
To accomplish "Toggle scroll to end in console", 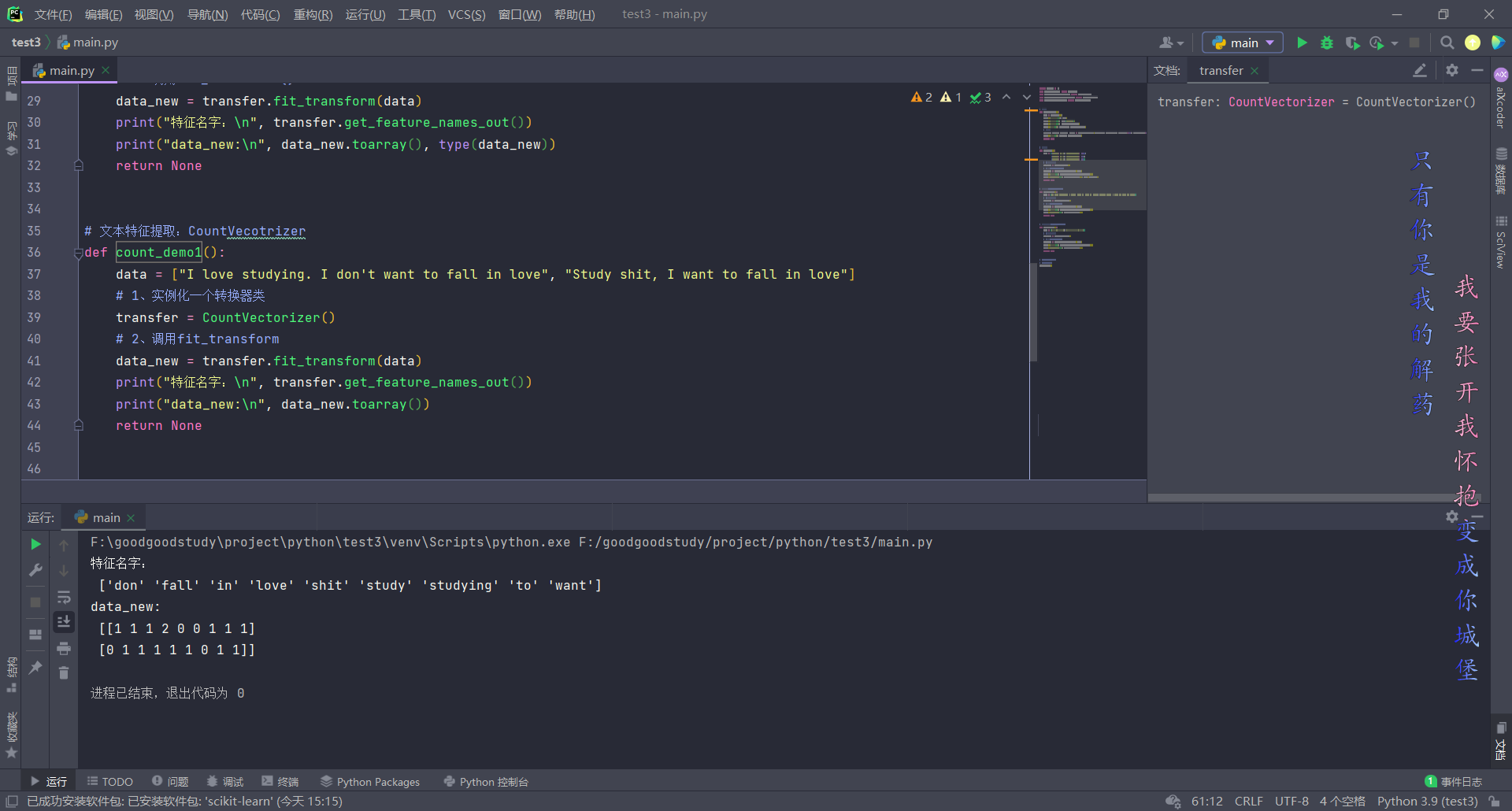I will pos(64,622).
